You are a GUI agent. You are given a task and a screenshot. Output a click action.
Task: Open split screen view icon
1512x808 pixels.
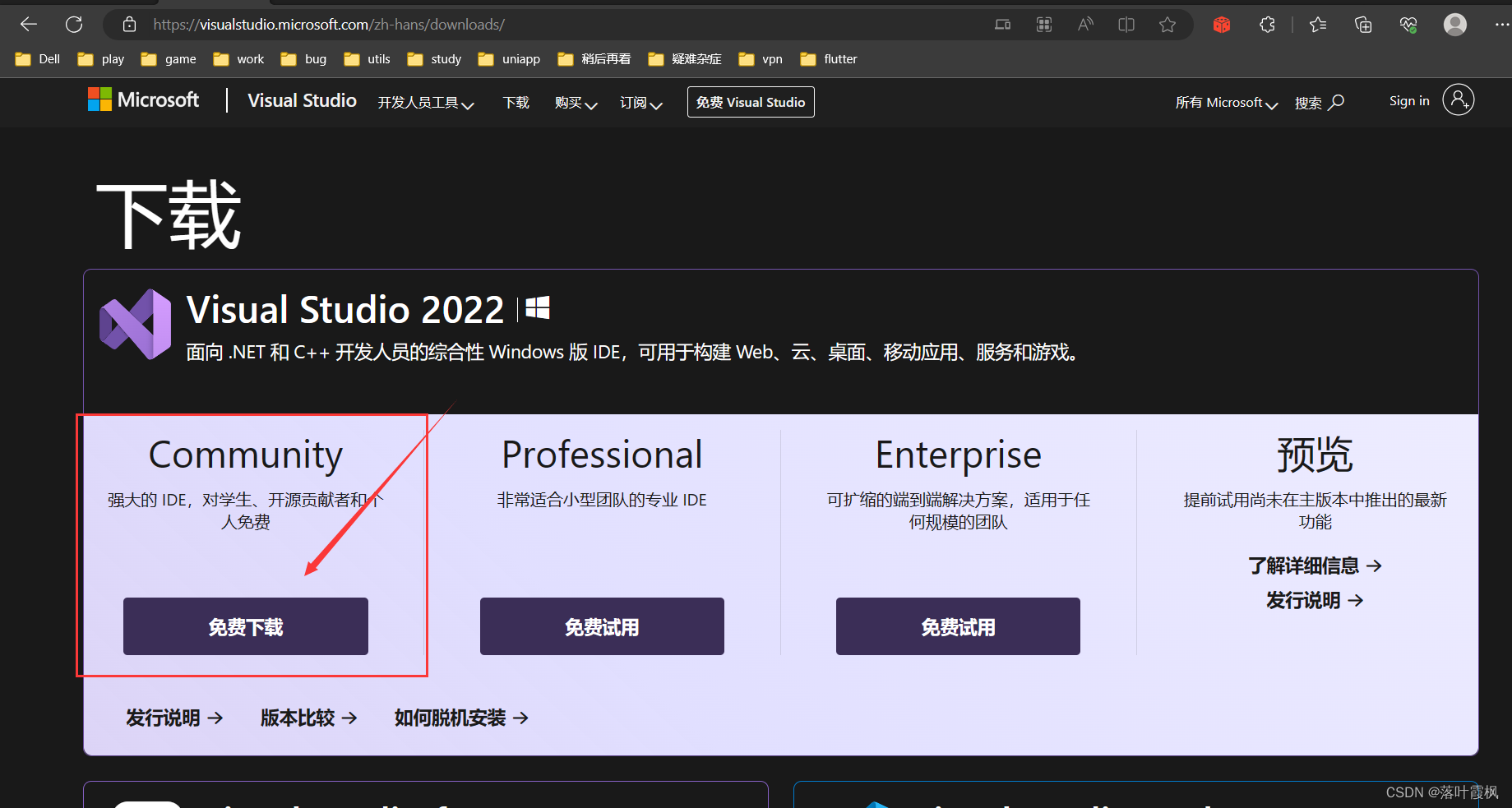(x=1126, y=25)
